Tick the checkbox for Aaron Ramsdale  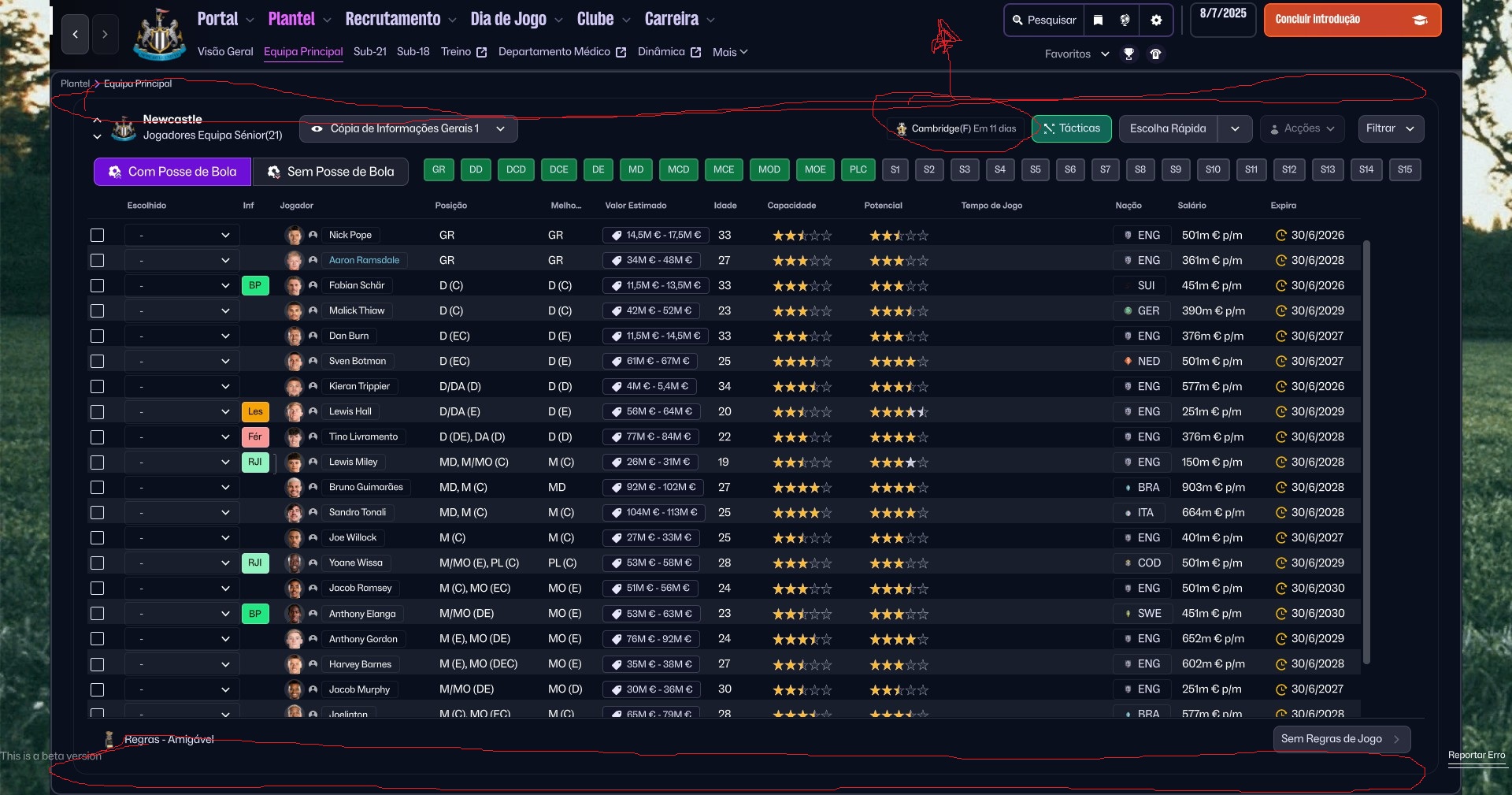98,260
